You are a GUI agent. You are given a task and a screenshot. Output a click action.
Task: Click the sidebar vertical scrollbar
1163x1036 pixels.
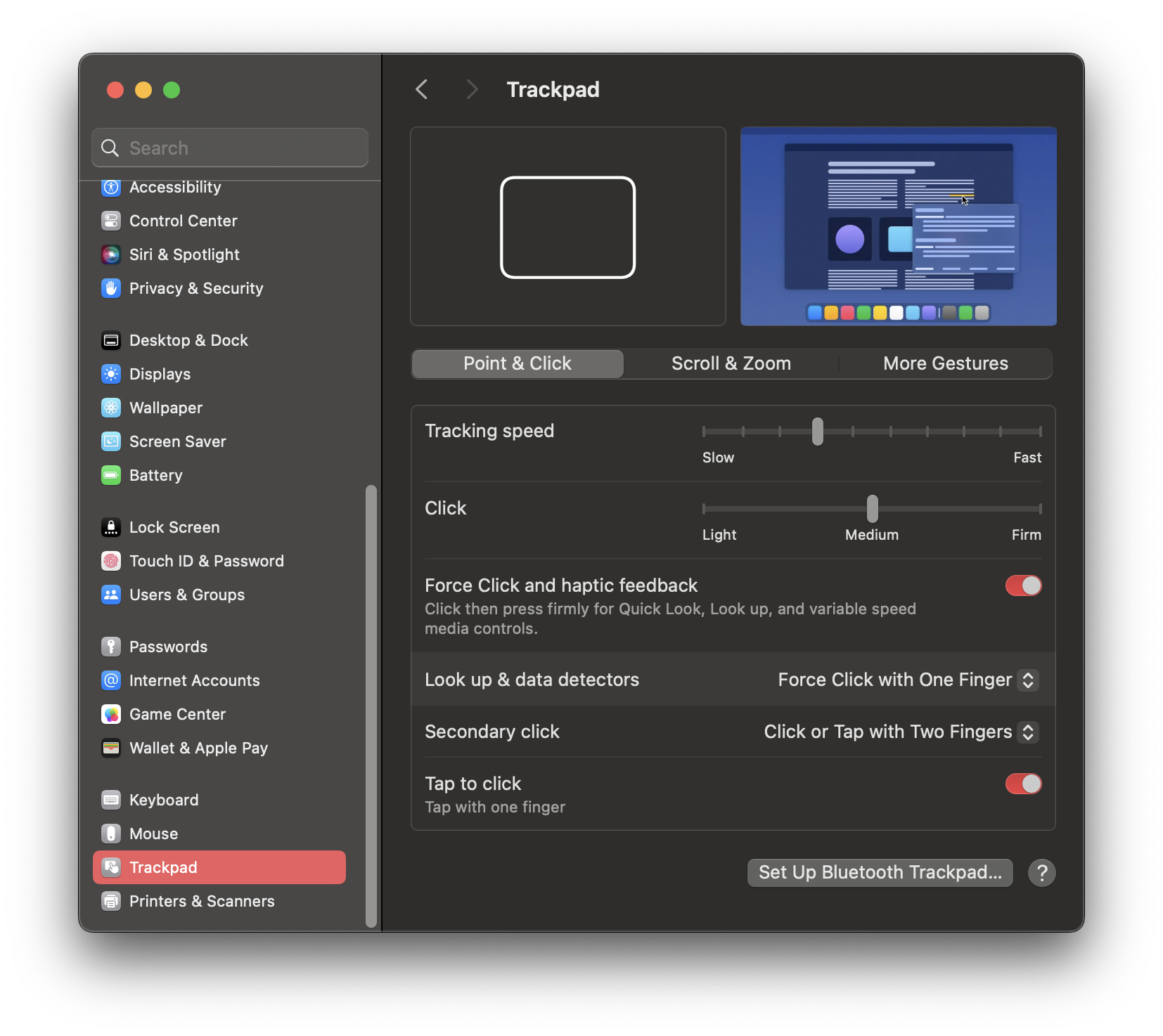tap(371, 706)
